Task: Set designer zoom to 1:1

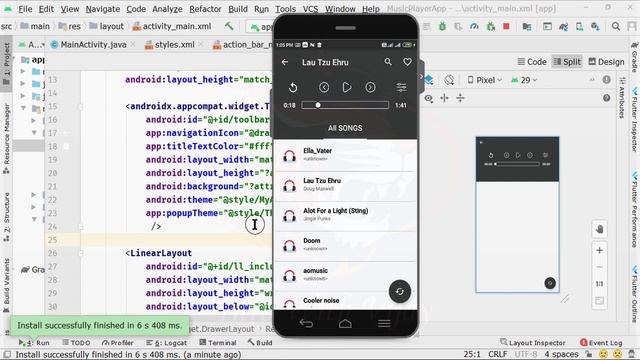Action: coord(599,284)
